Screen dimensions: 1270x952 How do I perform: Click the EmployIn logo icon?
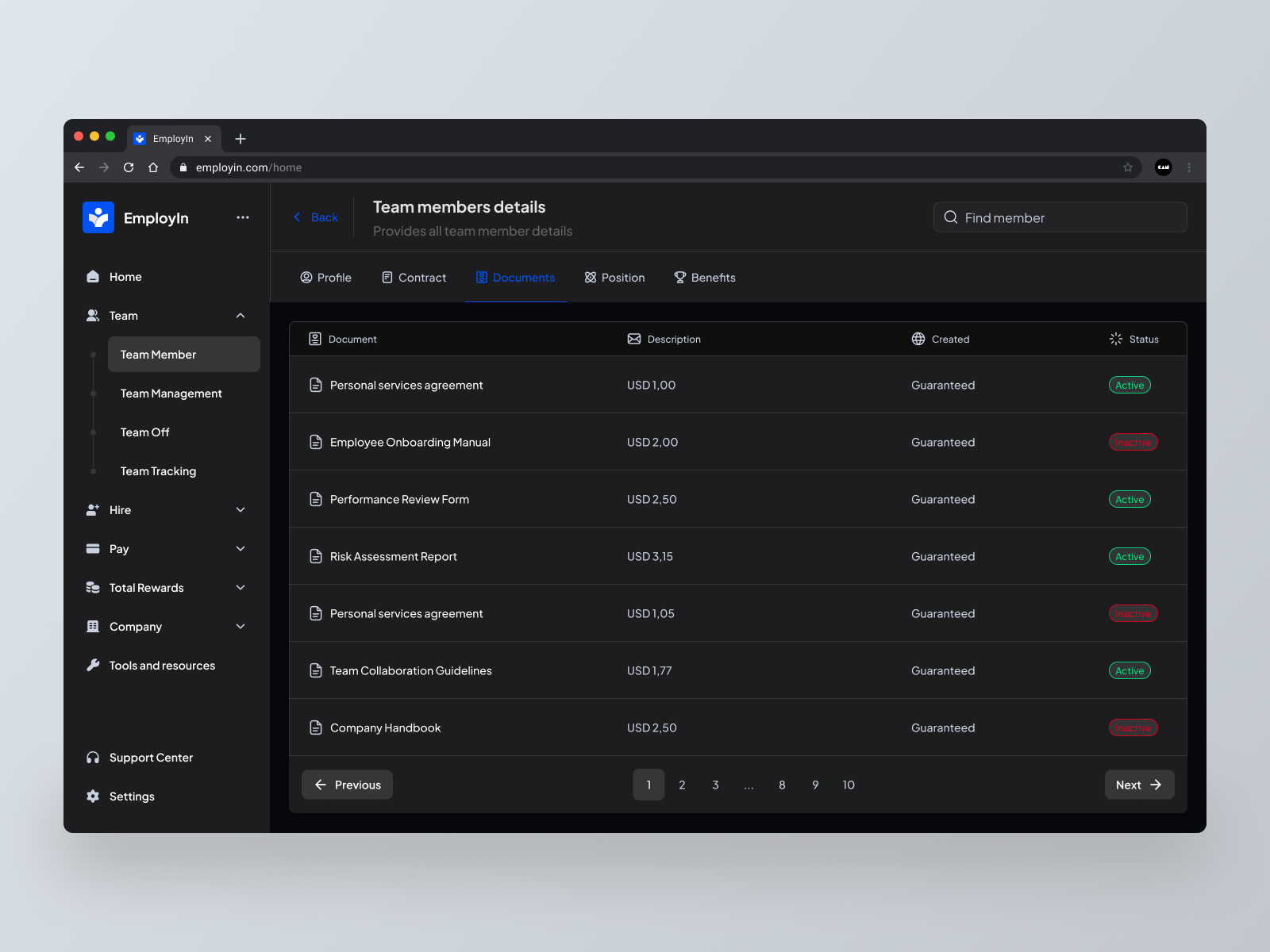point(98,217)
